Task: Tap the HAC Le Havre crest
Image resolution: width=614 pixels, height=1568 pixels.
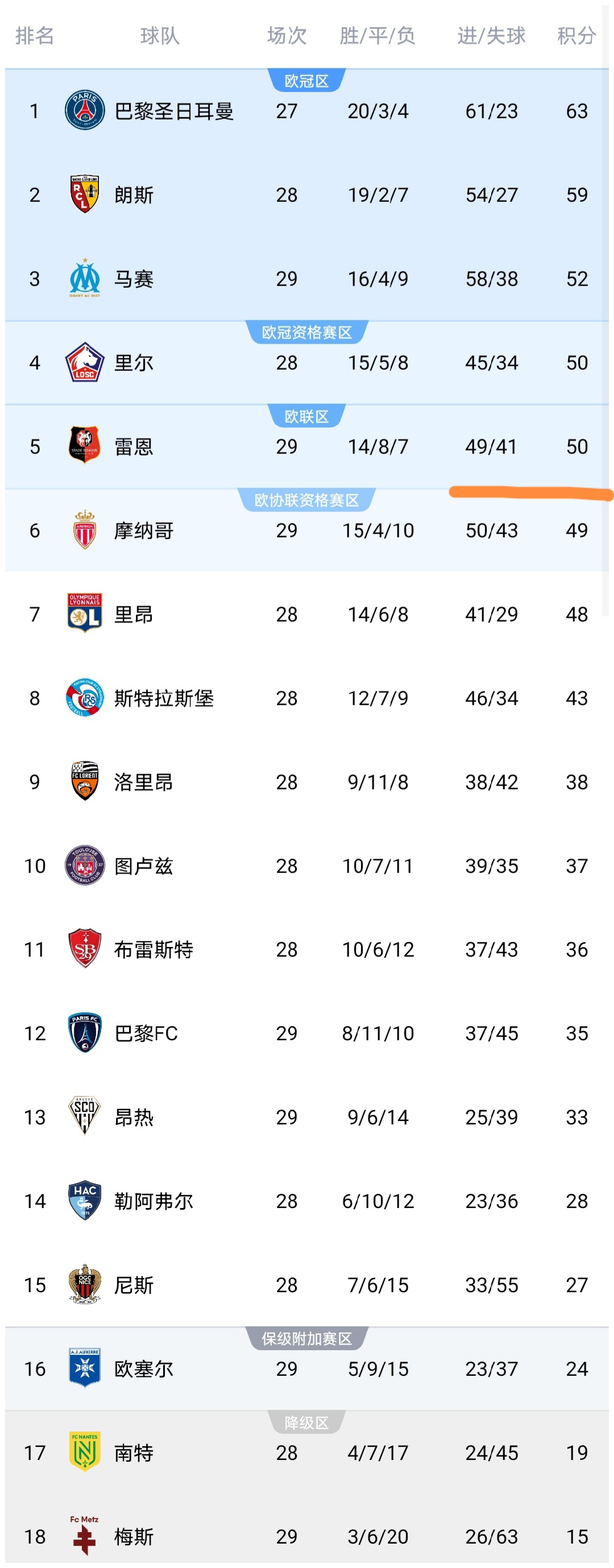Action: pyautogui.click(x=85, y=1201)
